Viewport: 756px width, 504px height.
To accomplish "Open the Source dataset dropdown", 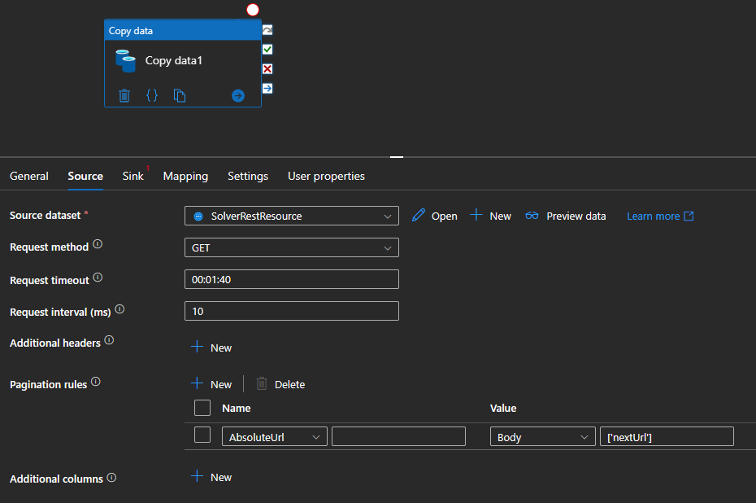I will 291,216.
